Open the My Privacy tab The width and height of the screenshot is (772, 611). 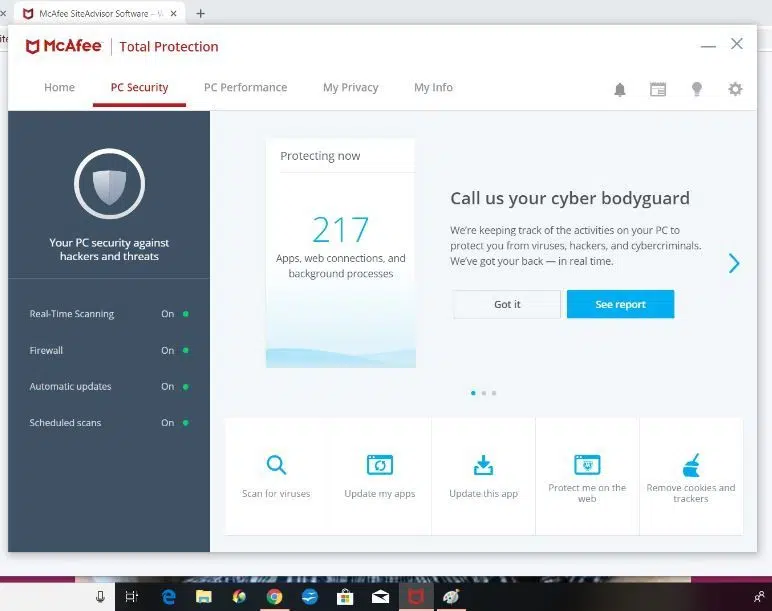click(351, 87)
